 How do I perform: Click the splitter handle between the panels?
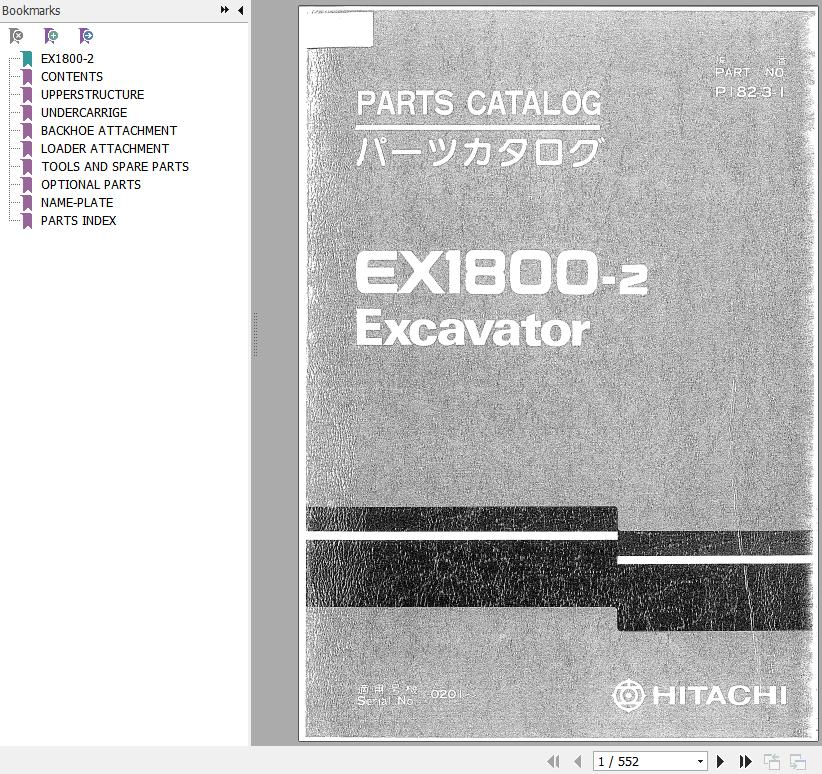(x=255, y=335)
